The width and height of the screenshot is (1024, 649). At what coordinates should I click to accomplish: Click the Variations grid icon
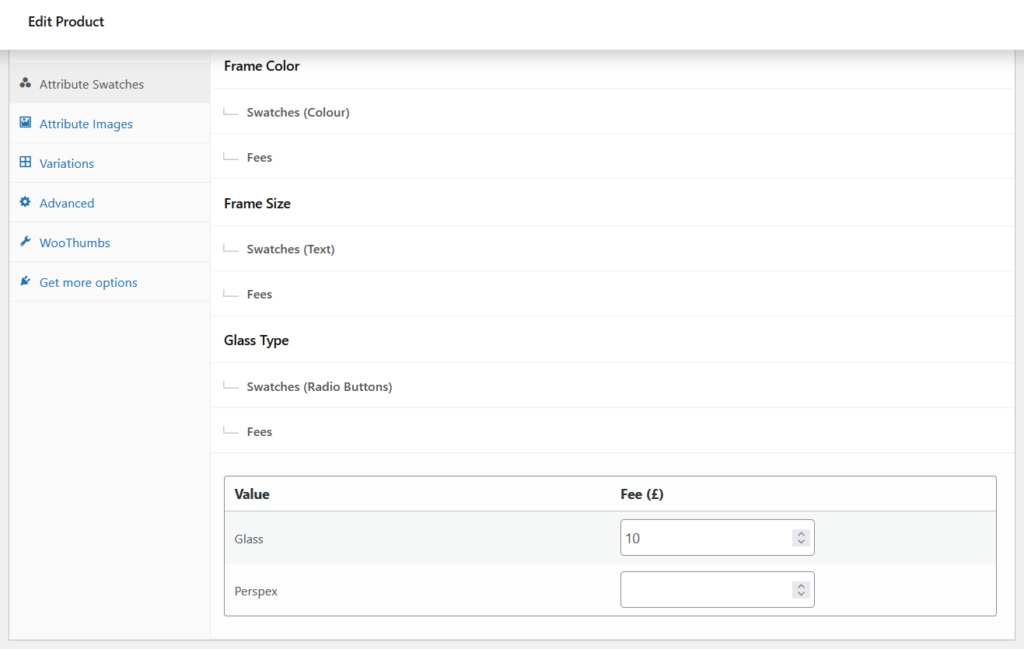26,163
